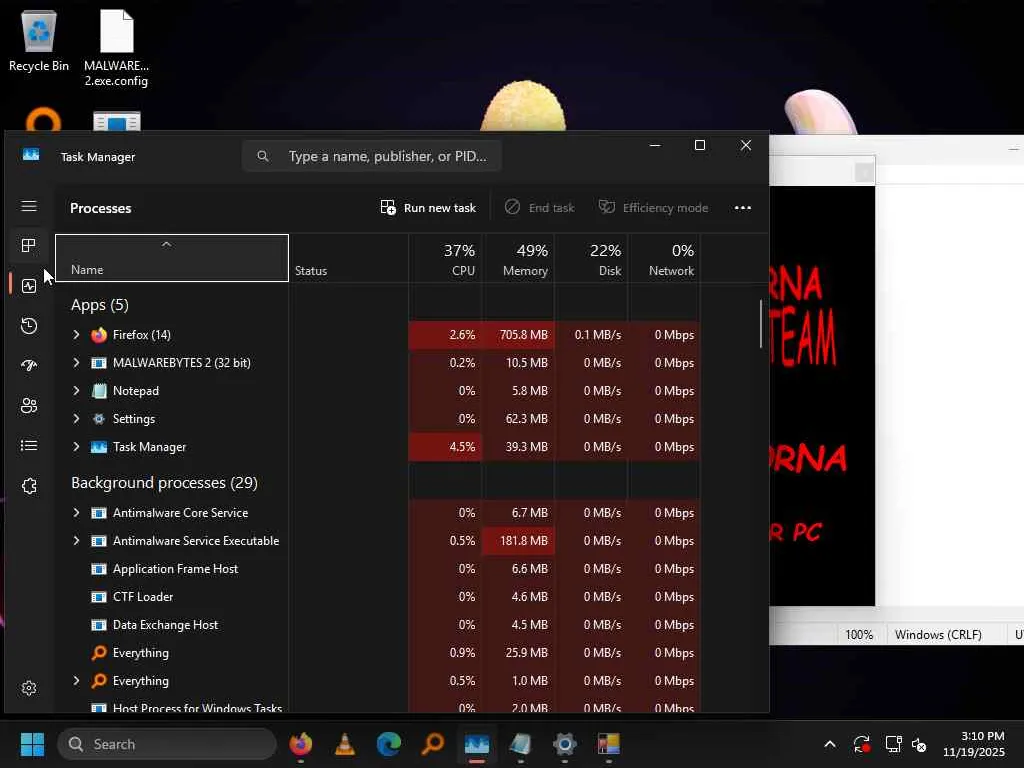Open the Performance sidebar tab
This screenshot has width=1024, height=768.
(x=29, y=286)
